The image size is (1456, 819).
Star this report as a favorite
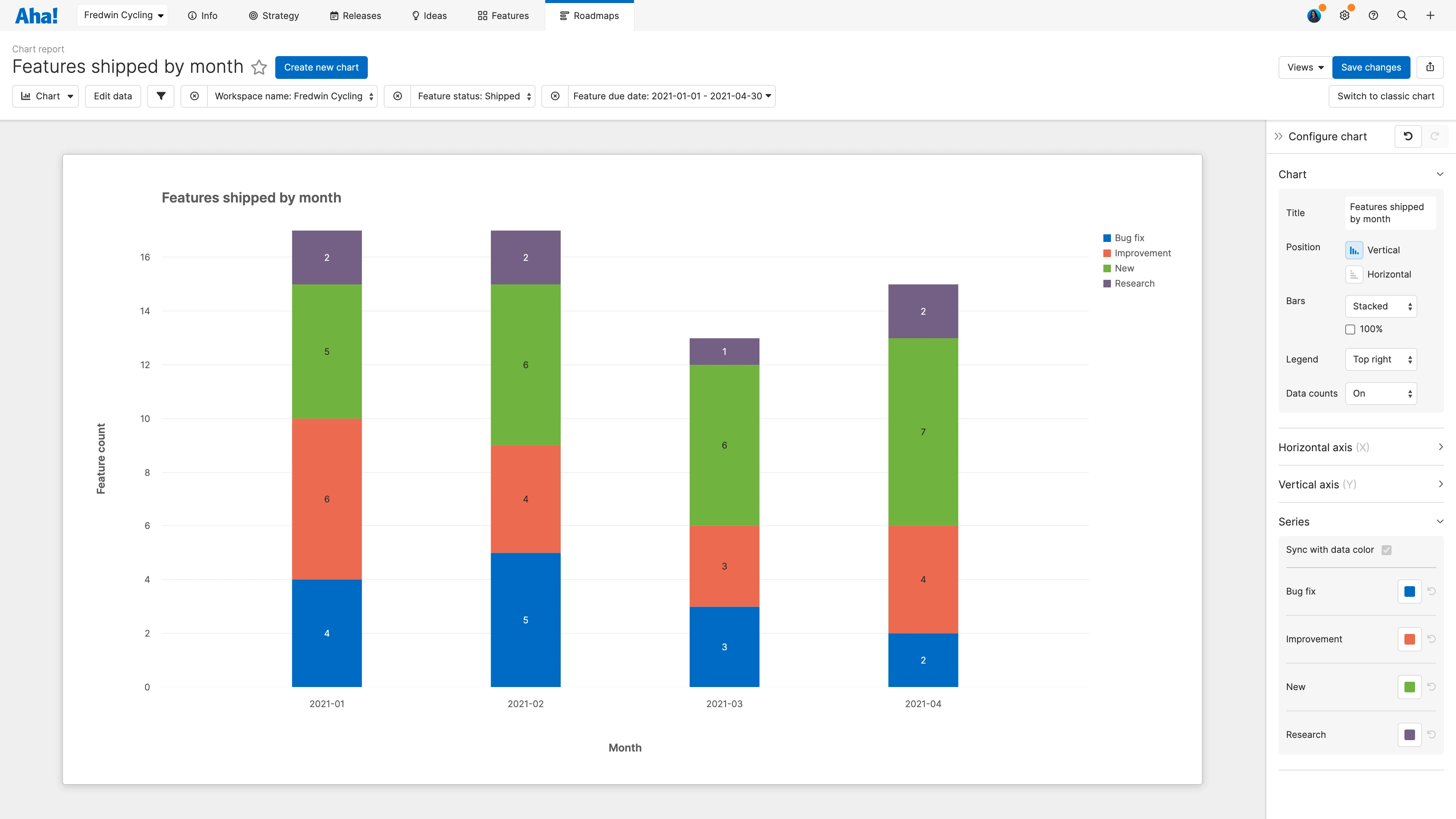(259, 67)
